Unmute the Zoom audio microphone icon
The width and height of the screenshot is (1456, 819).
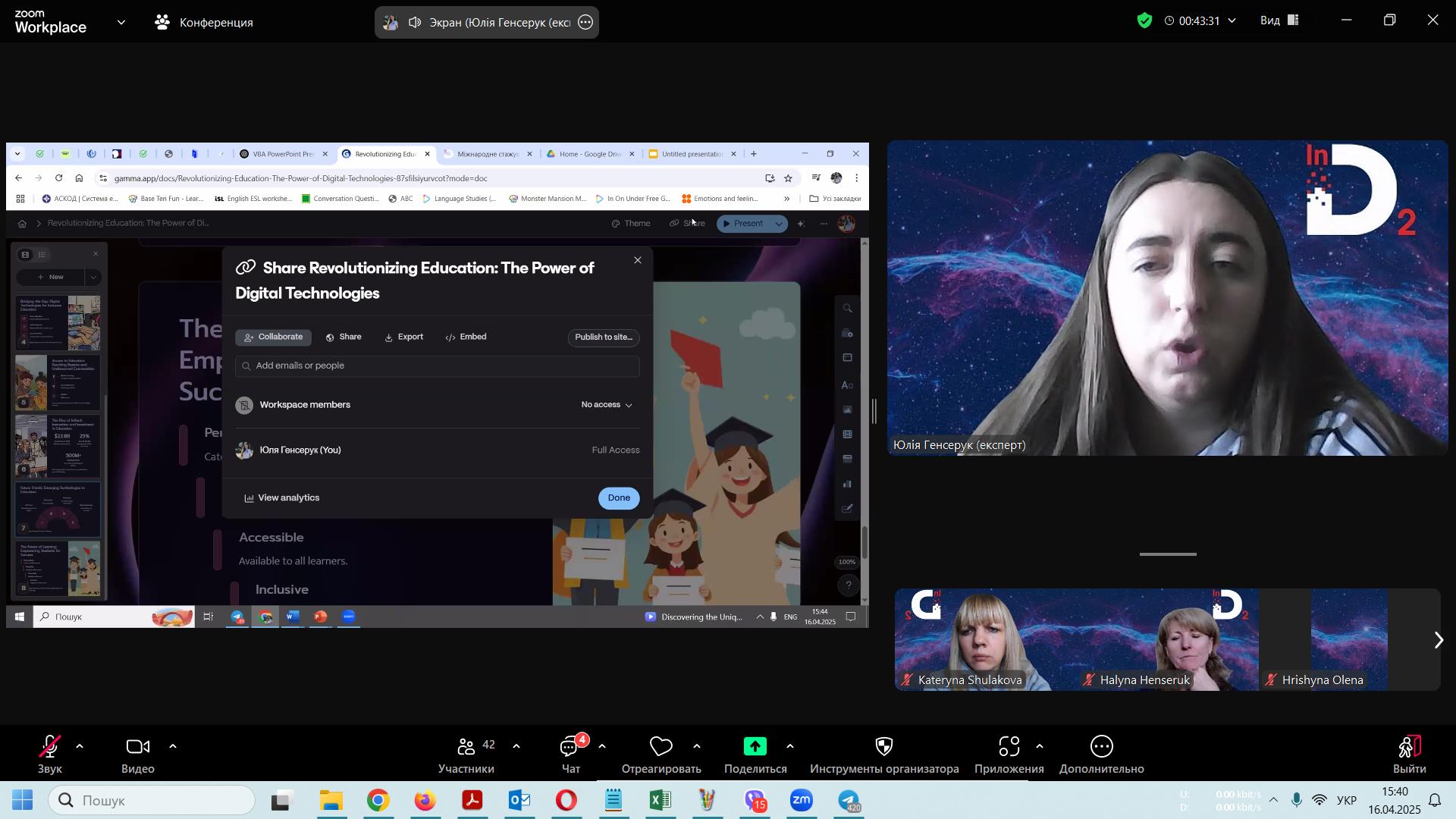pyautogui.click(x=50, y=748)
